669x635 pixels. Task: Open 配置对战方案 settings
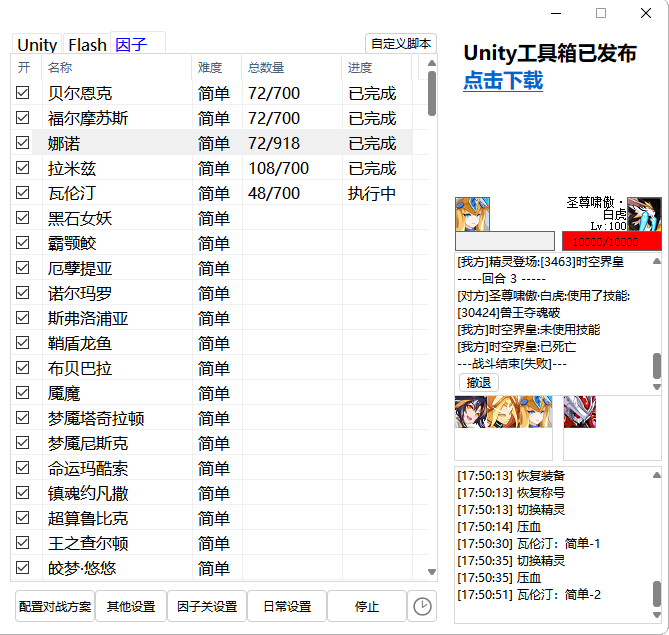tap(55, 606)
